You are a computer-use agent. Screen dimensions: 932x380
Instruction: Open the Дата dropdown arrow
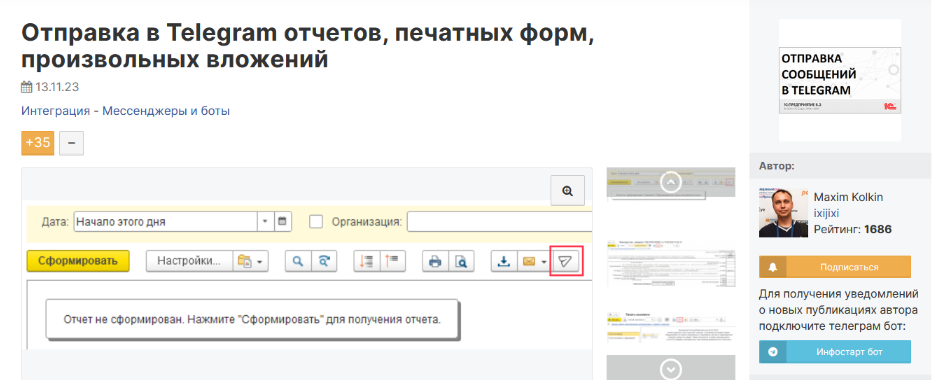click(x=265, y=222)
